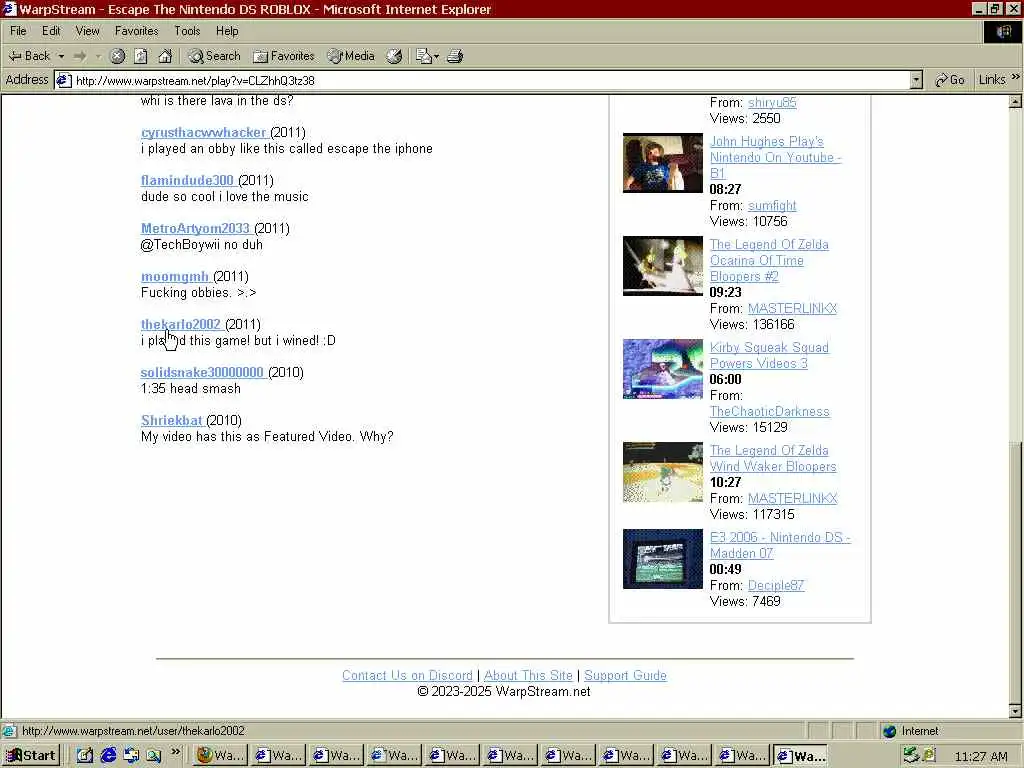
Task: Open Deciple87's uploader profile link
Action: pos(776,586)
